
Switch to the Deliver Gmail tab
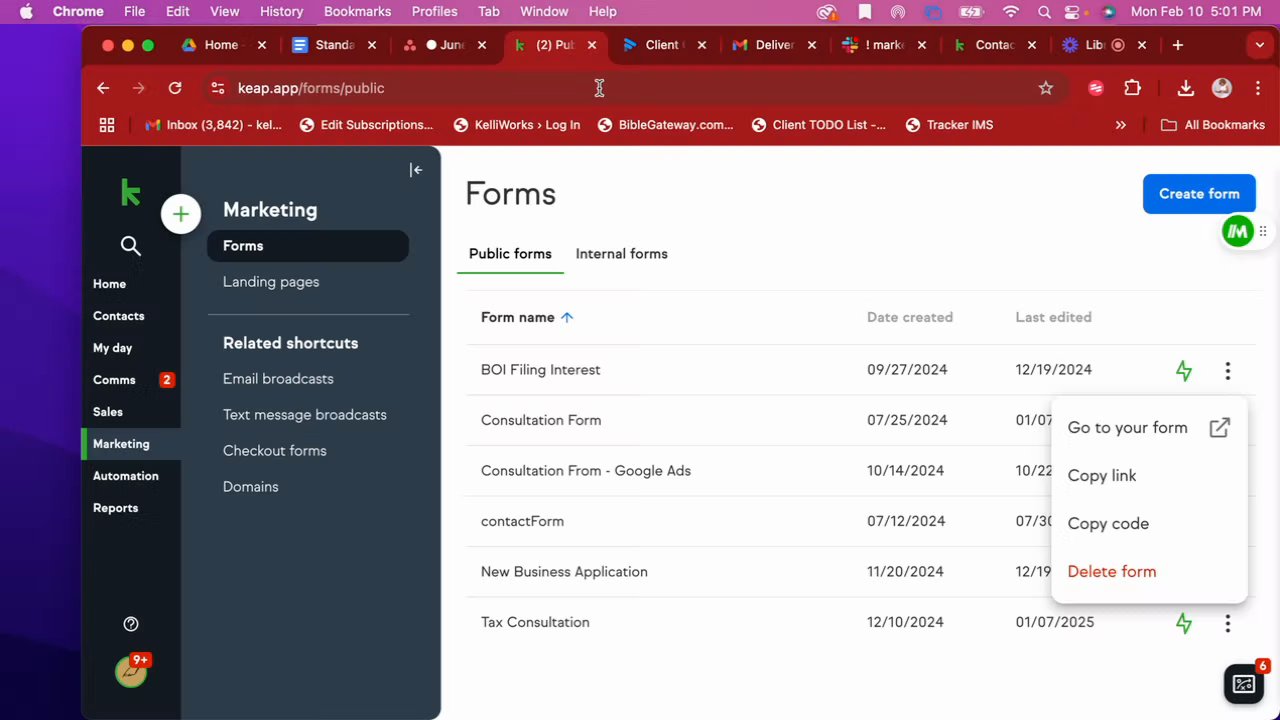tap(774, 45)
